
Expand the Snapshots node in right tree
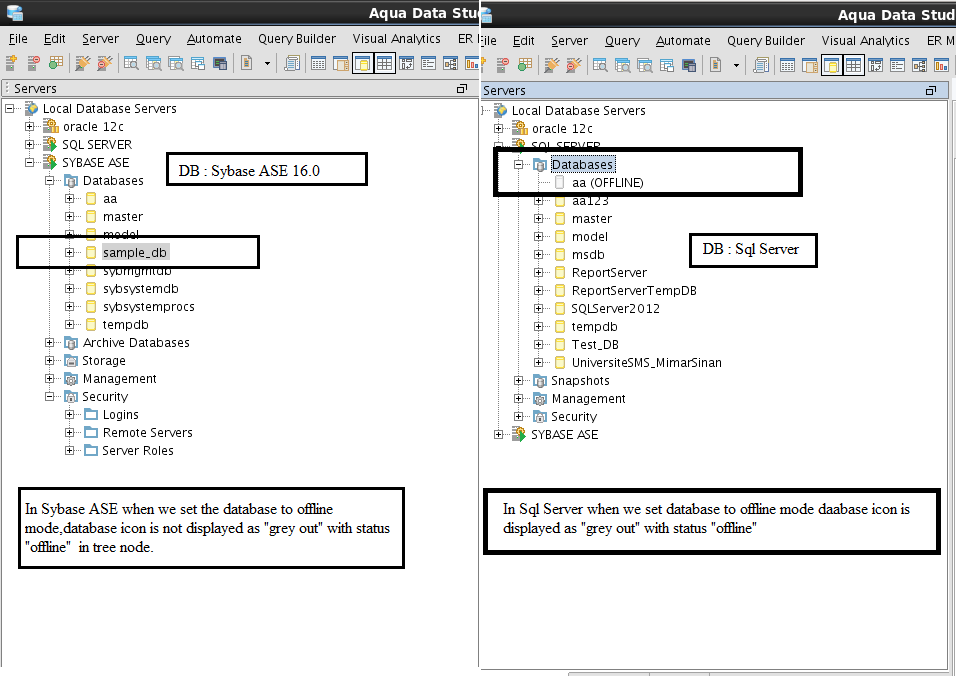519,381
